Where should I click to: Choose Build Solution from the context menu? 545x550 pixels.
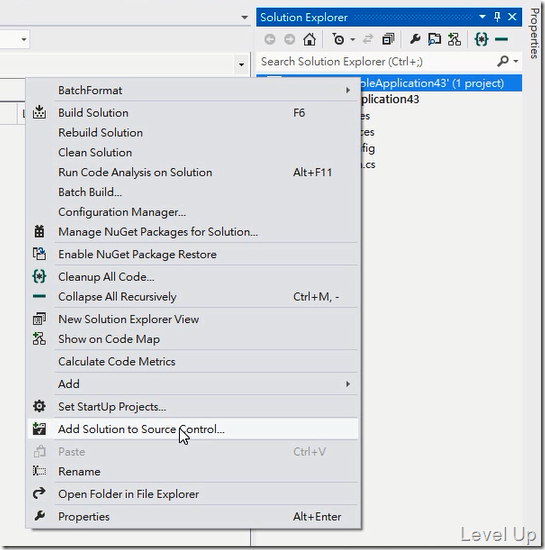click(x=192, y=113)
